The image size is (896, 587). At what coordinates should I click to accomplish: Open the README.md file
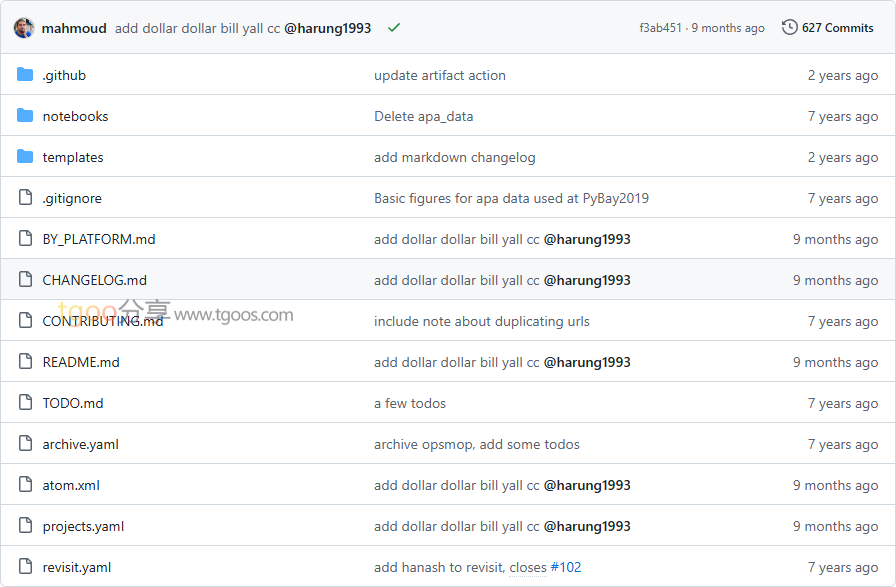point(81,362)
